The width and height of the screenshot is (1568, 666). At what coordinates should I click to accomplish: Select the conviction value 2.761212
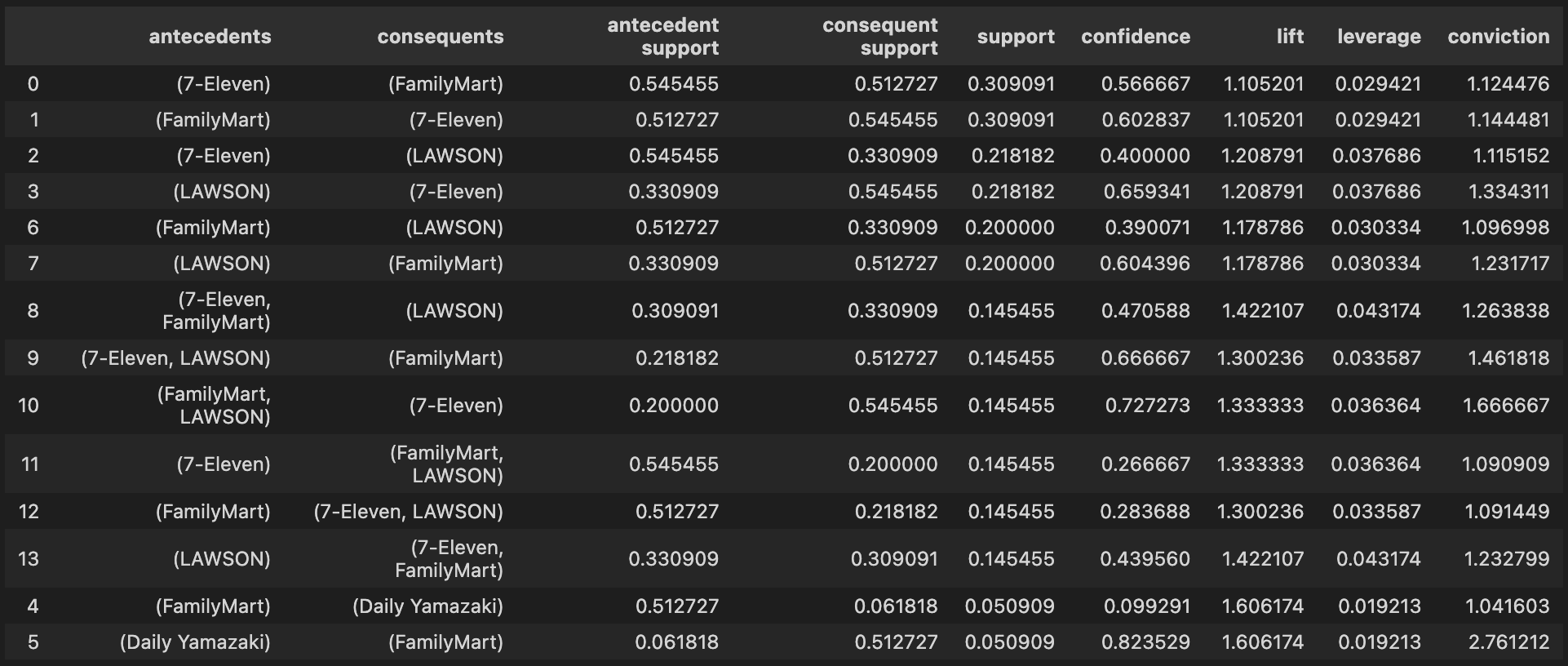1508,642
